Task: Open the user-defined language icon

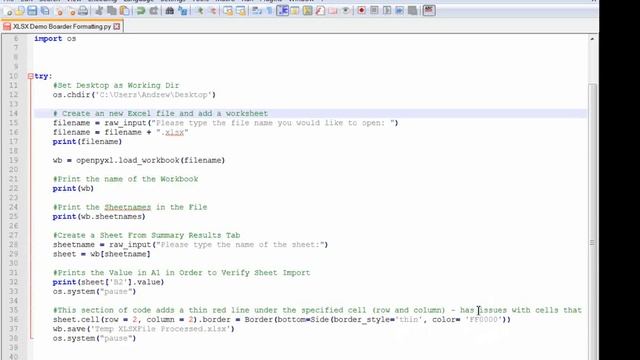Action: click(x=295, y=11)
